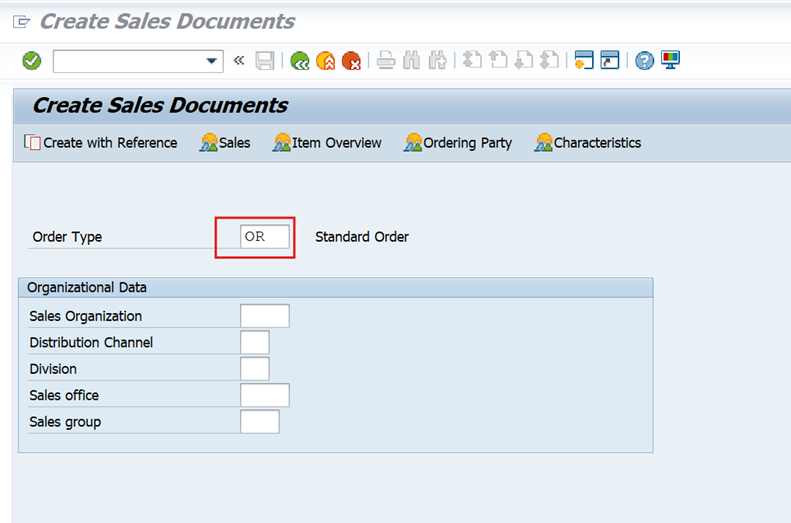Click the green Enter checkmark icon
This screenshot has height=523, width=791.
pos(32,61)
